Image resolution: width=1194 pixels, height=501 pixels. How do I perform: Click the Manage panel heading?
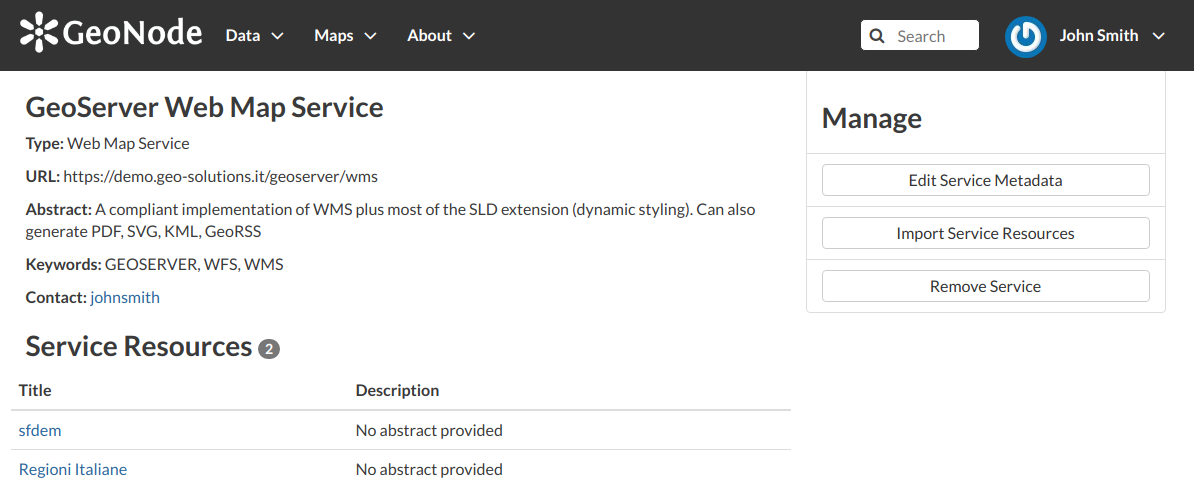click(872, 118)
